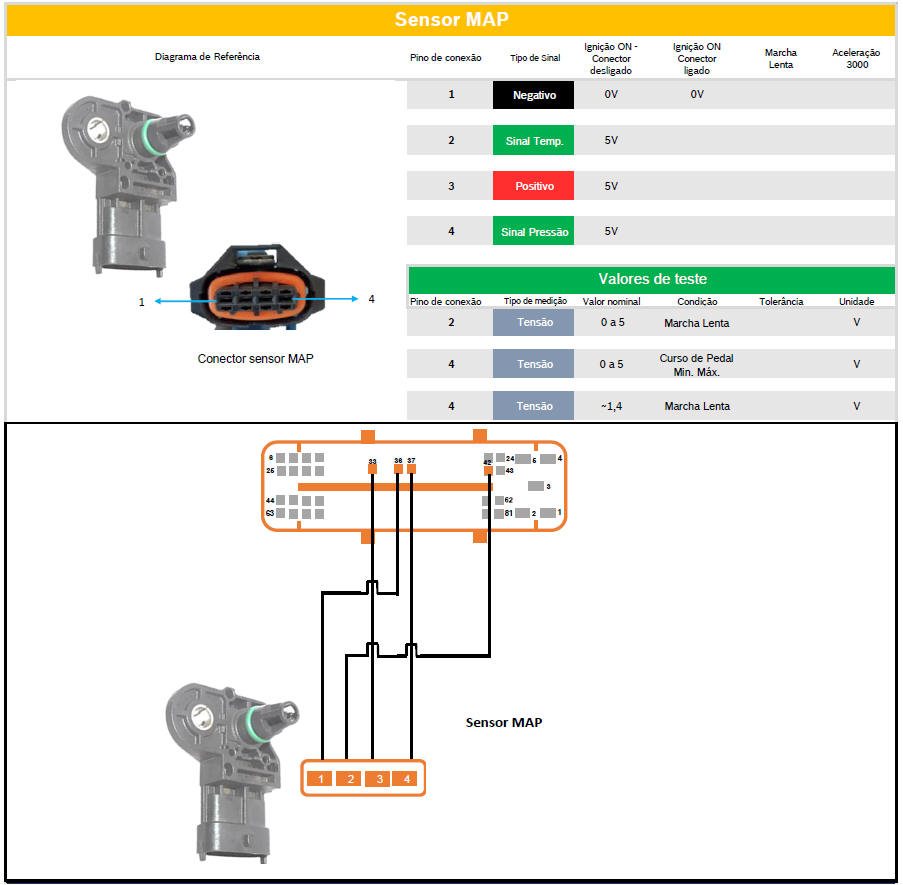The width and height of the screenshot is (903, 885).
Task: Click ECU connector pin 37
Action: pos(411,467)
